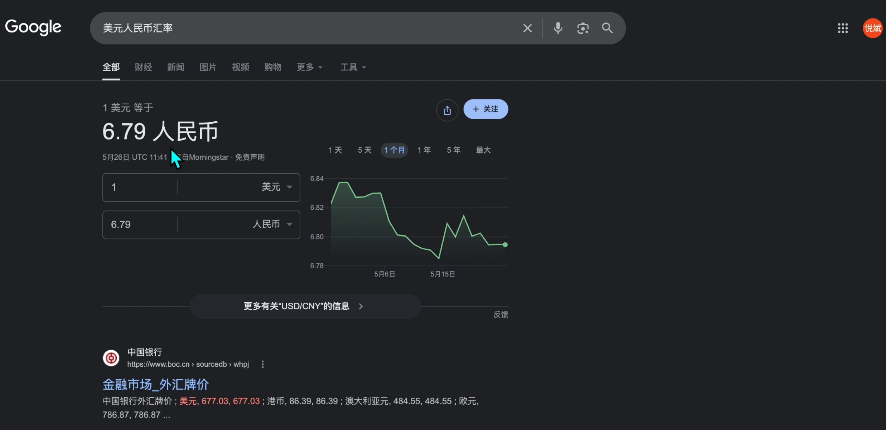Clear the search box with X icon

527,28
